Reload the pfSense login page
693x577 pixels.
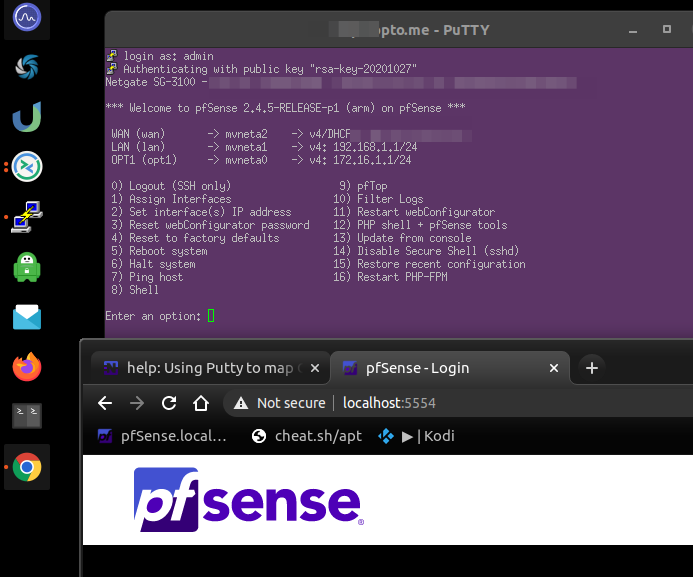tap(169, 403)
